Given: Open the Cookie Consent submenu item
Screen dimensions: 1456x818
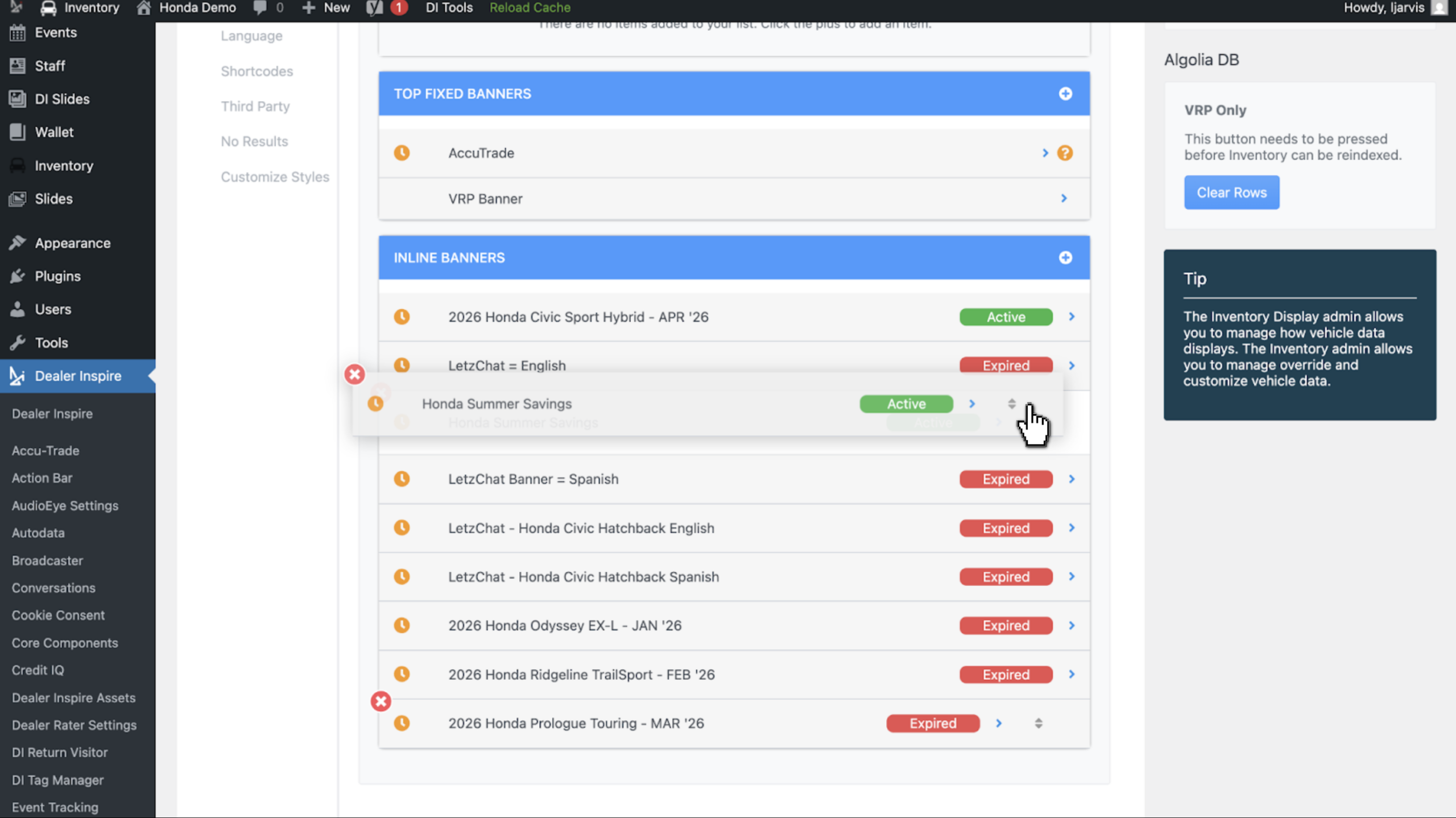Looking at the screenshot, I should coord(58,615).
